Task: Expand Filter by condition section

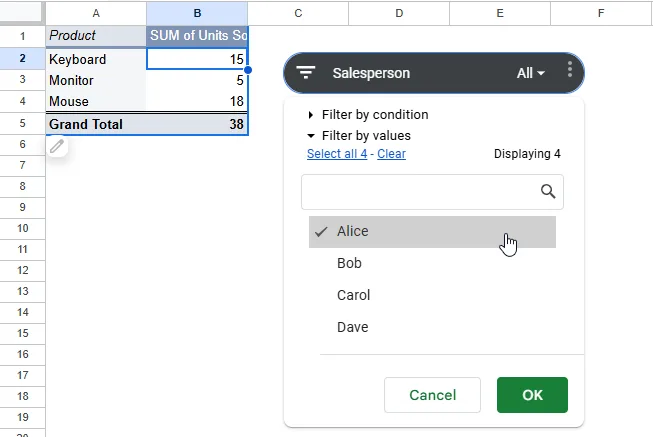Action: coord(368,115)
